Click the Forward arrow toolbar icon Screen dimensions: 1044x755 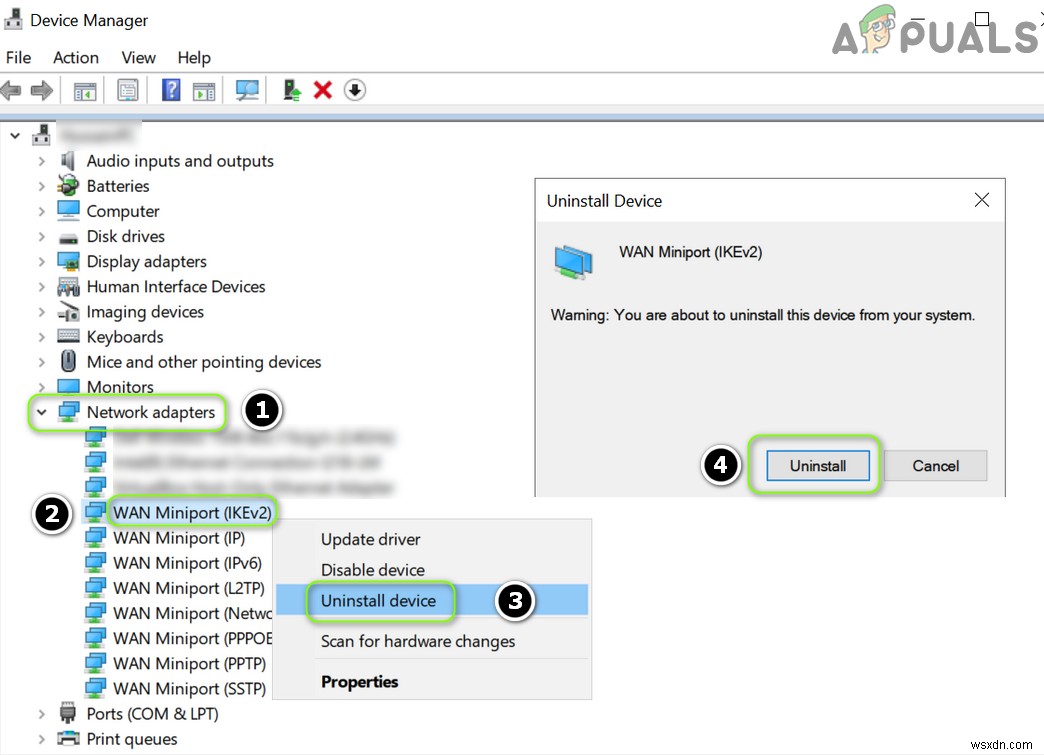pyautogui.click(x=41, y=90)
